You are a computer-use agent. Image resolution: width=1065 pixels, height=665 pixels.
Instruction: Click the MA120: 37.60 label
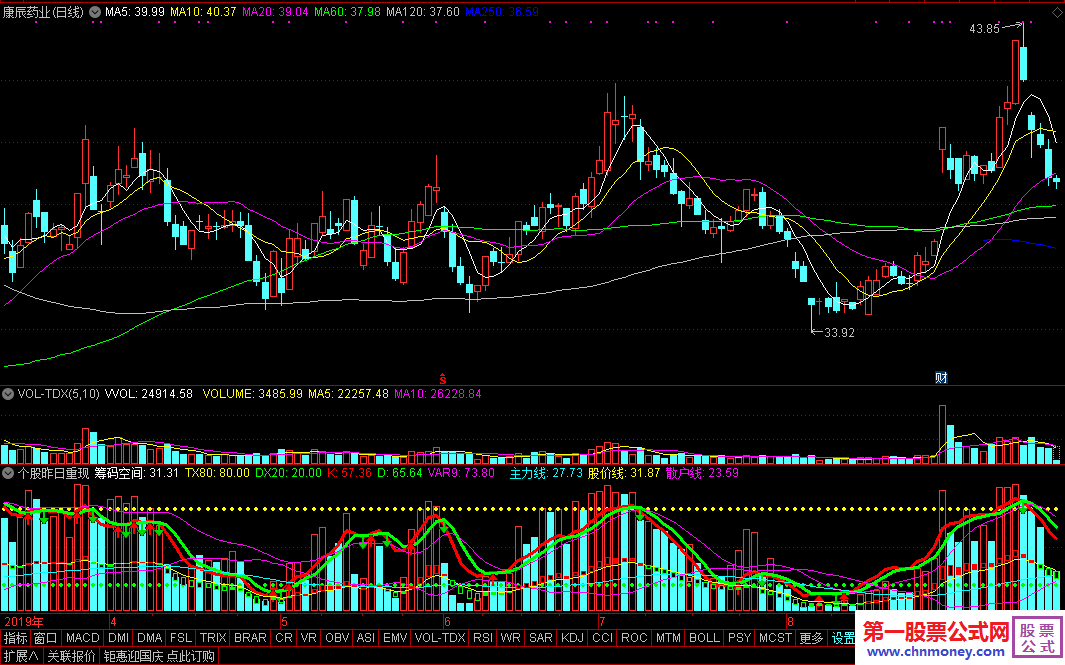tap(422, 12)
